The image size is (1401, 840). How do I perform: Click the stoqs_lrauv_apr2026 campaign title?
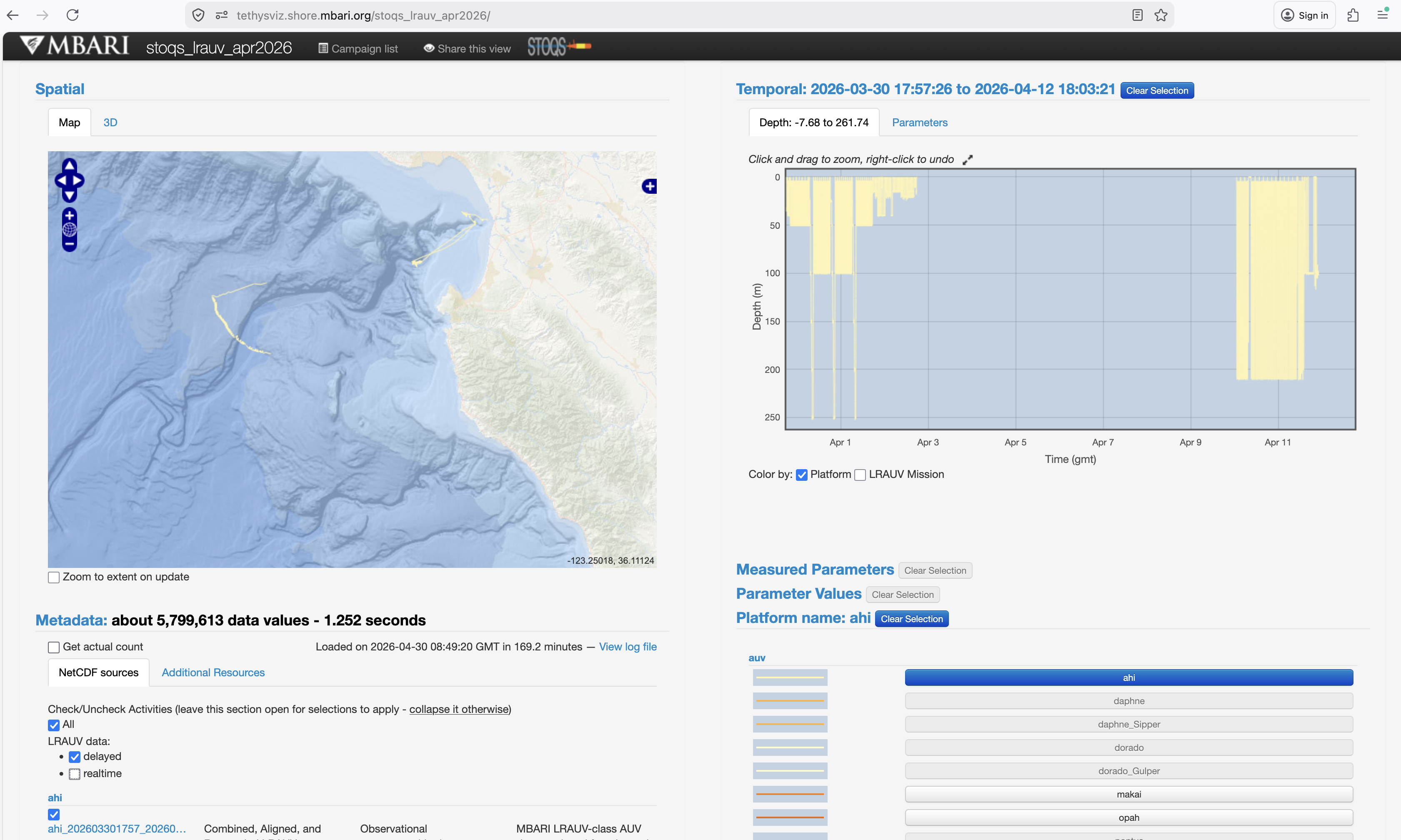point(219,47)
